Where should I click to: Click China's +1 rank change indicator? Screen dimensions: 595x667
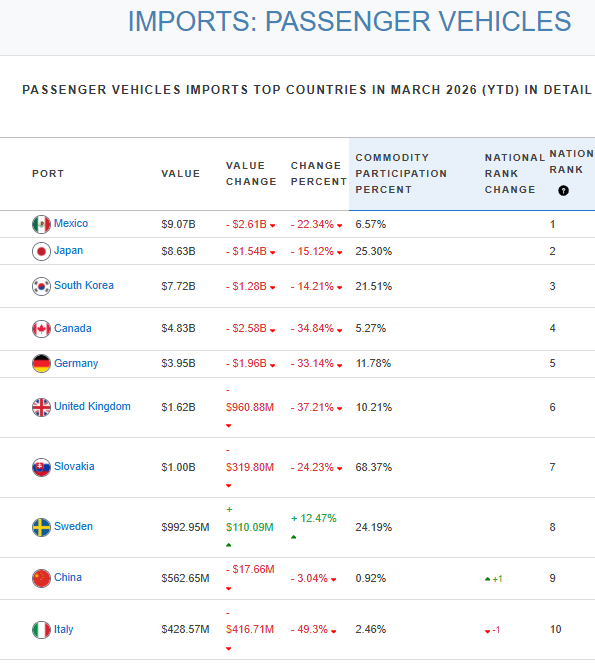(x=494, y=579)
